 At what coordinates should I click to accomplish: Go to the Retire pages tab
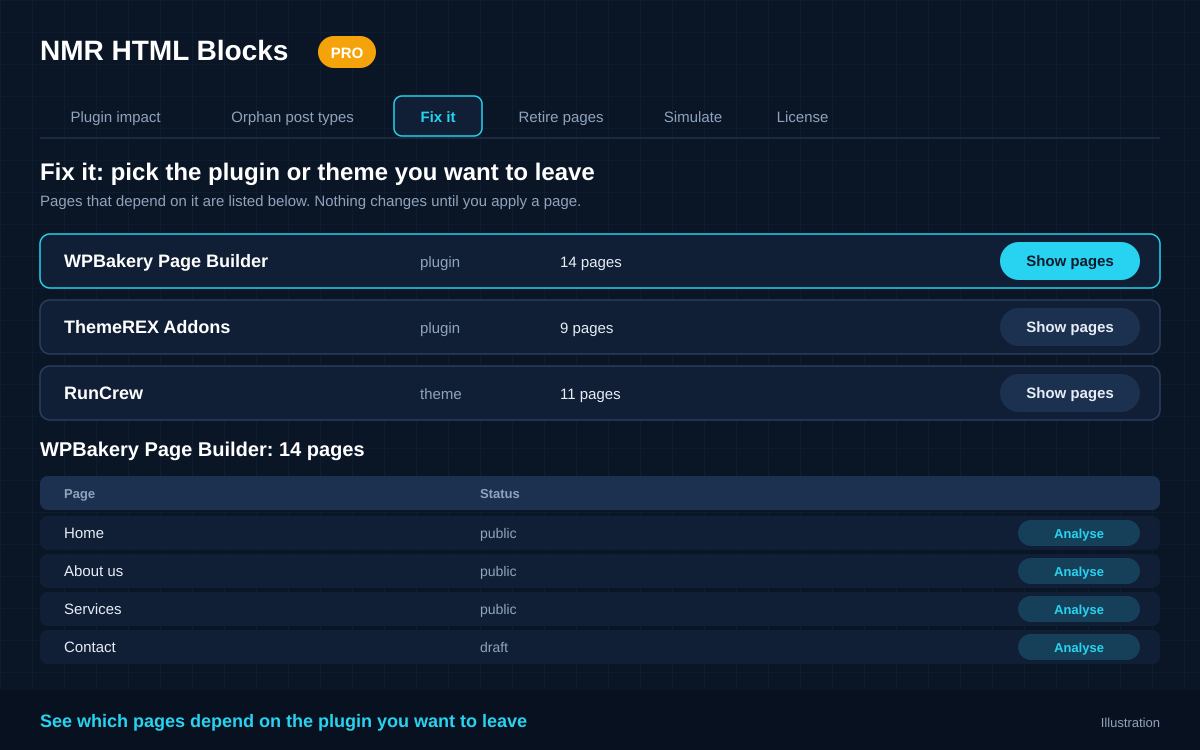click(x=561, y=117)
